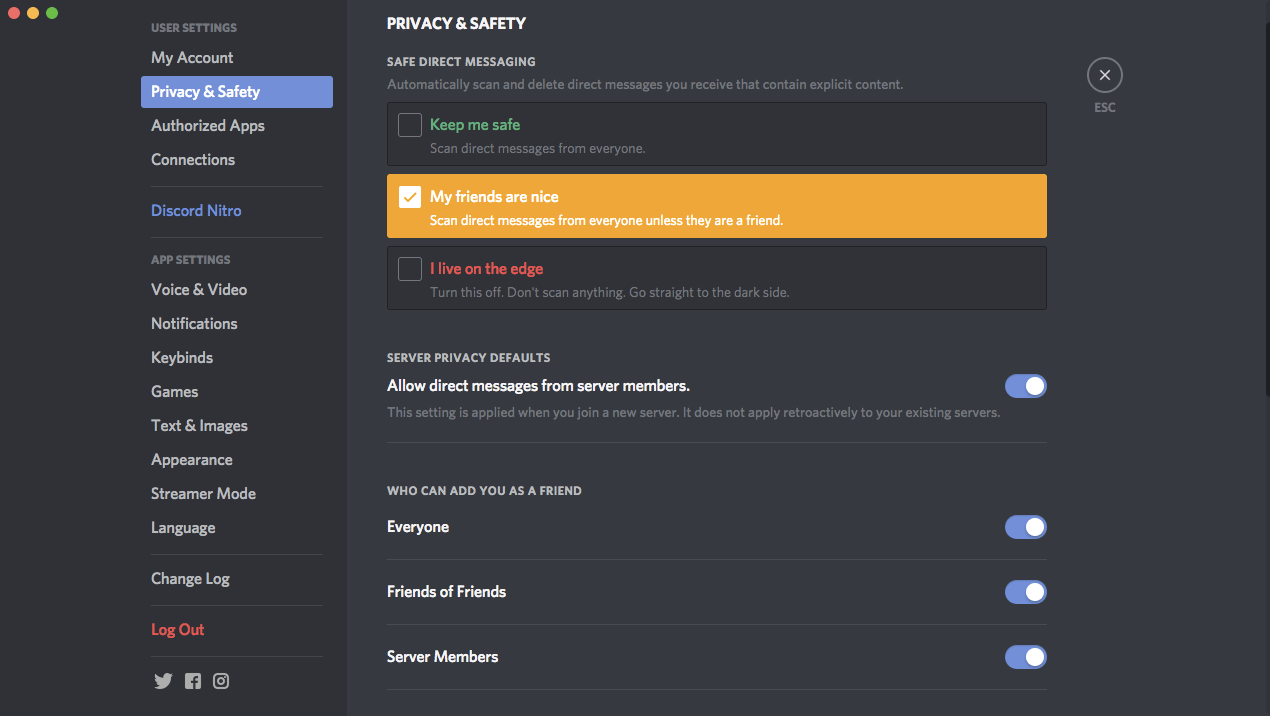Image resolution: width=1270 pixels, height=716 pixels.
Task: Click the settings page scrollbar
Action: click(1264, 200)
